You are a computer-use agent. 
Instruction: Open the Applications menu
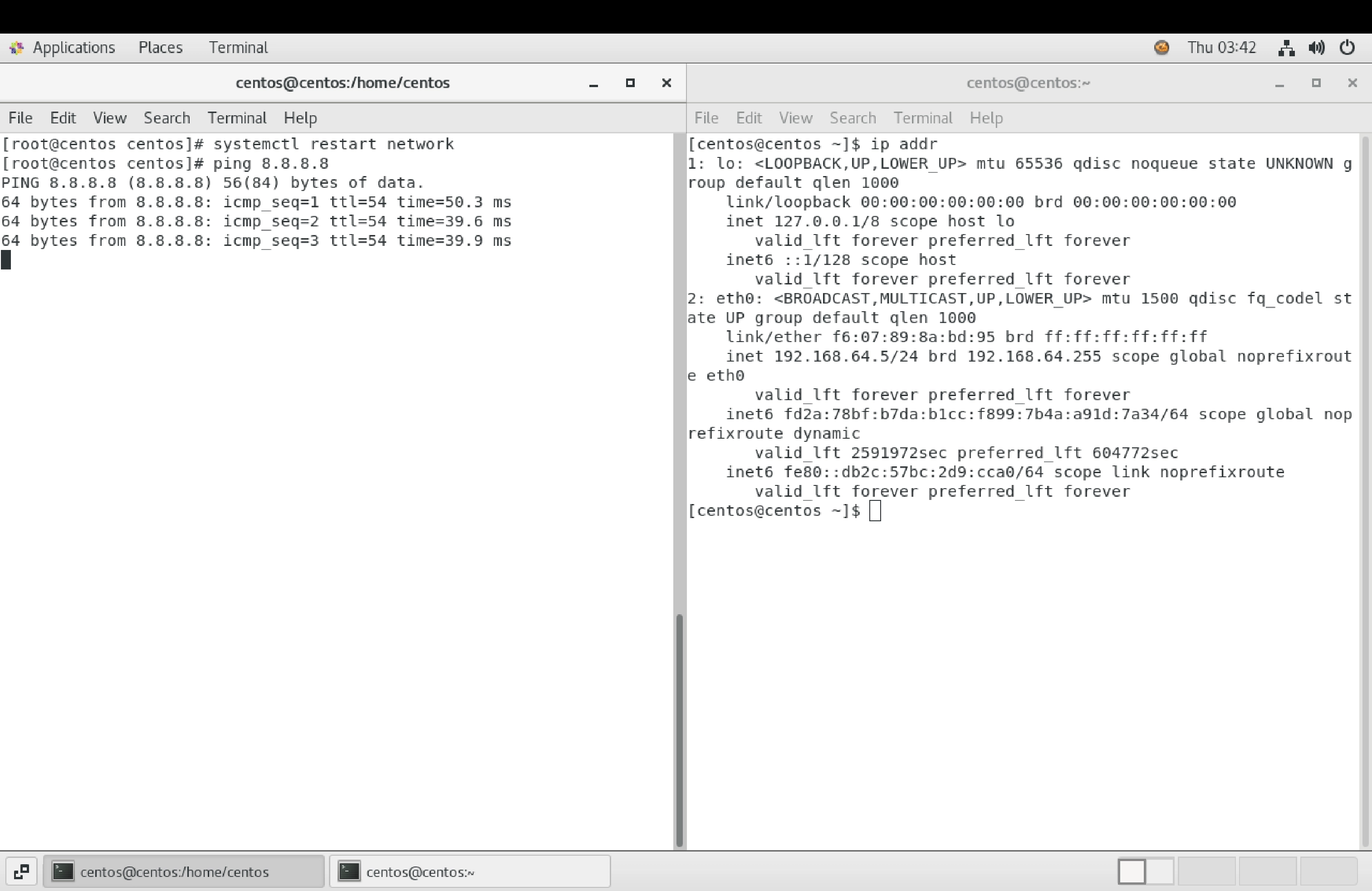pyautogui.click(x=74, y=48)
